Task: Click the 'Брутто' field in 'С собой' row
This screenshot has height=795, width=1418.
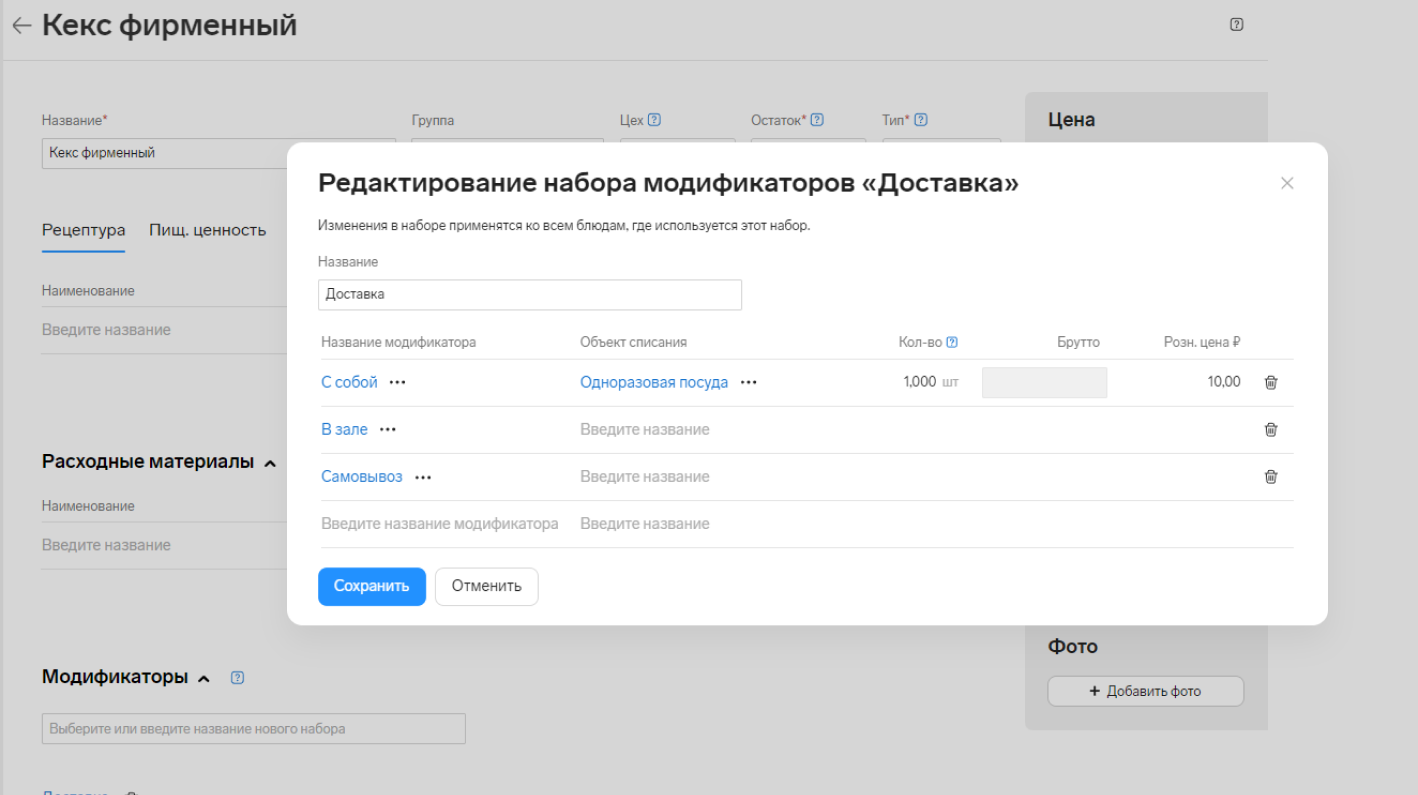Action: point(1044,382)
